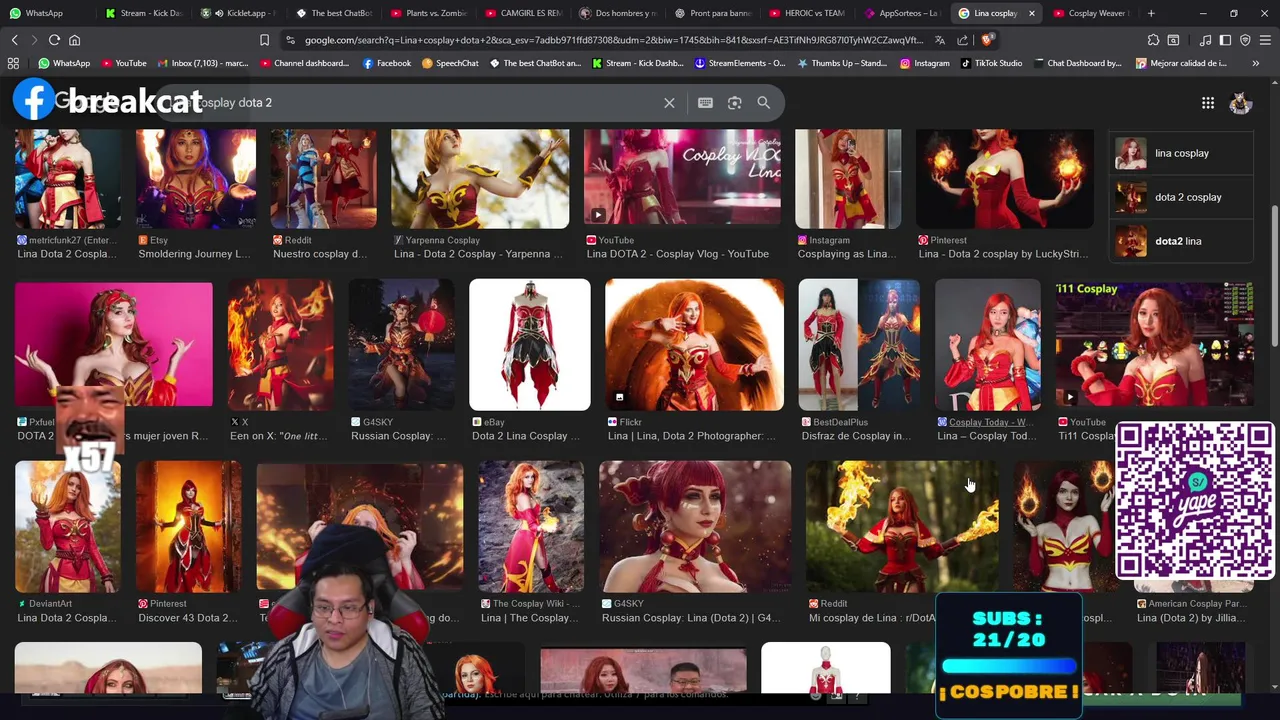Screen dimensions: 1280x720
Task: Switch to the Plants vs. Zombies tab
Action: click(428, 13)
